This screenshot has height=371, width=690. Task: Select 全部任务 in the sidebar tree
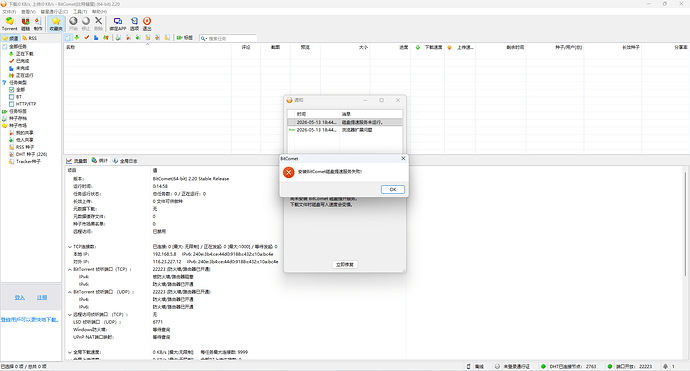18,46
